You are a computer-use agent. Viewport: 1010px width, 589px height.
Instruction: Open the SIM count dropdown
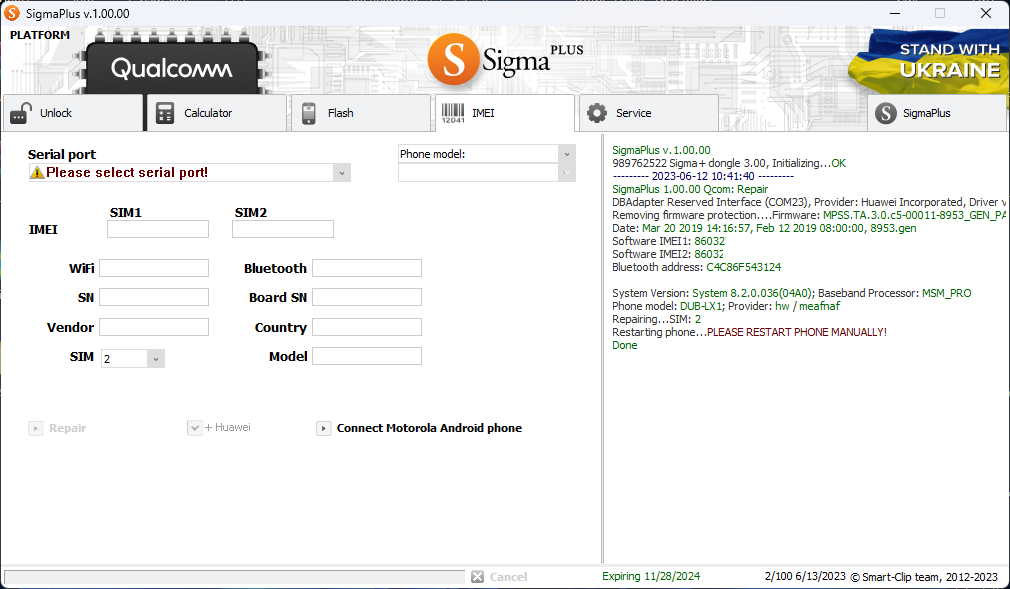(x=155, y=359)
